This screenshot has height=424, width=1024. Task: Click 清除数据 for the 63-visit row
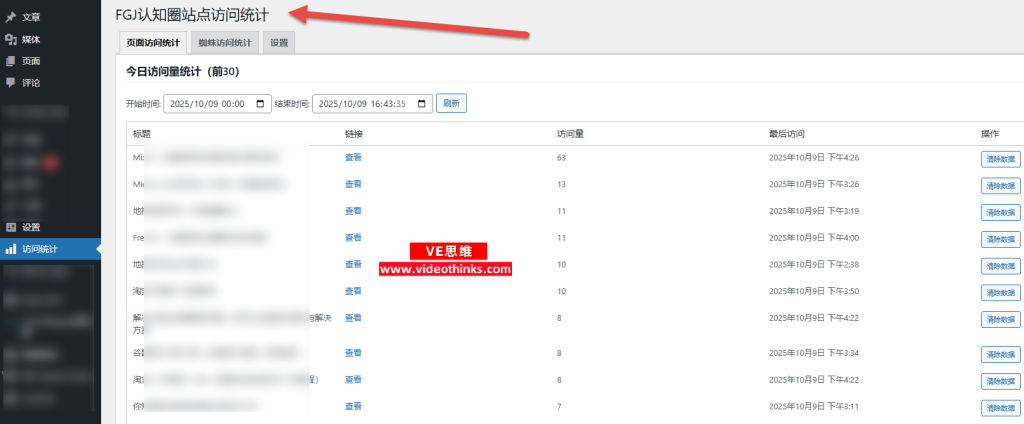pos(1000,158)
